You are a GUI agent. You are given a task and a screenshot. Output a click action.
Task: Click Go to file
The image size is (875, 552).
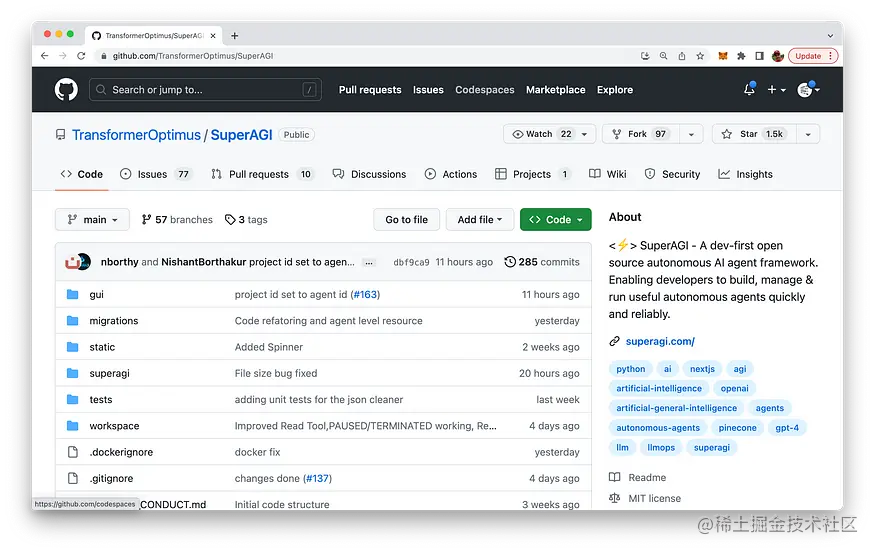click(x=406, y=219)
